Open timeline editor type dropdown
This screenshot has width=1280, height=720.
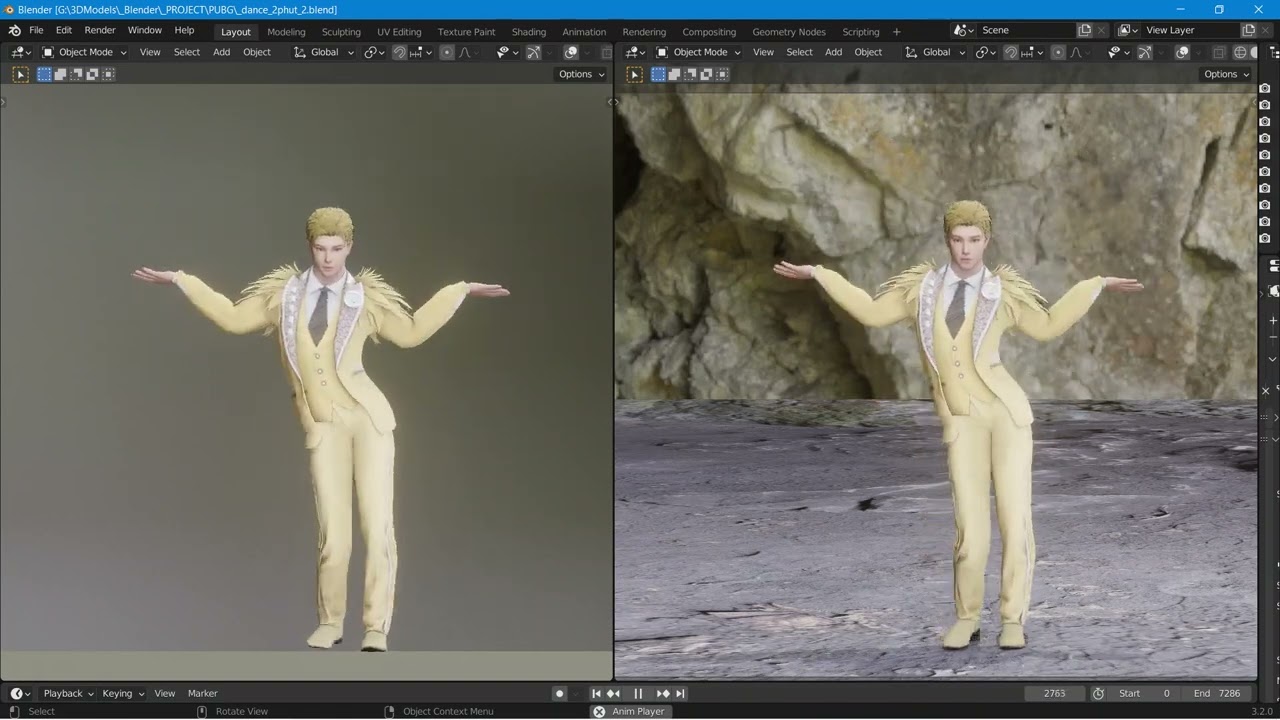20,693
